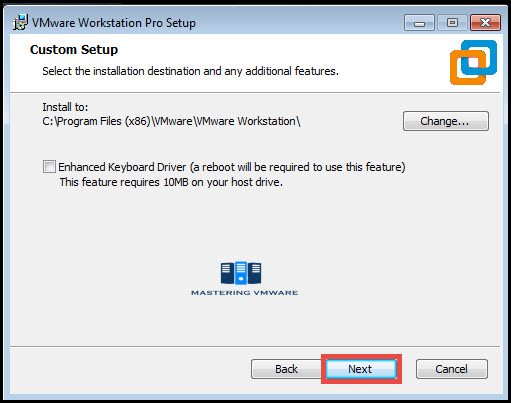This screenshot has width=511, height=403.
Task: Click the Mastering VMware server rack icon
Action: pos(241,273)
